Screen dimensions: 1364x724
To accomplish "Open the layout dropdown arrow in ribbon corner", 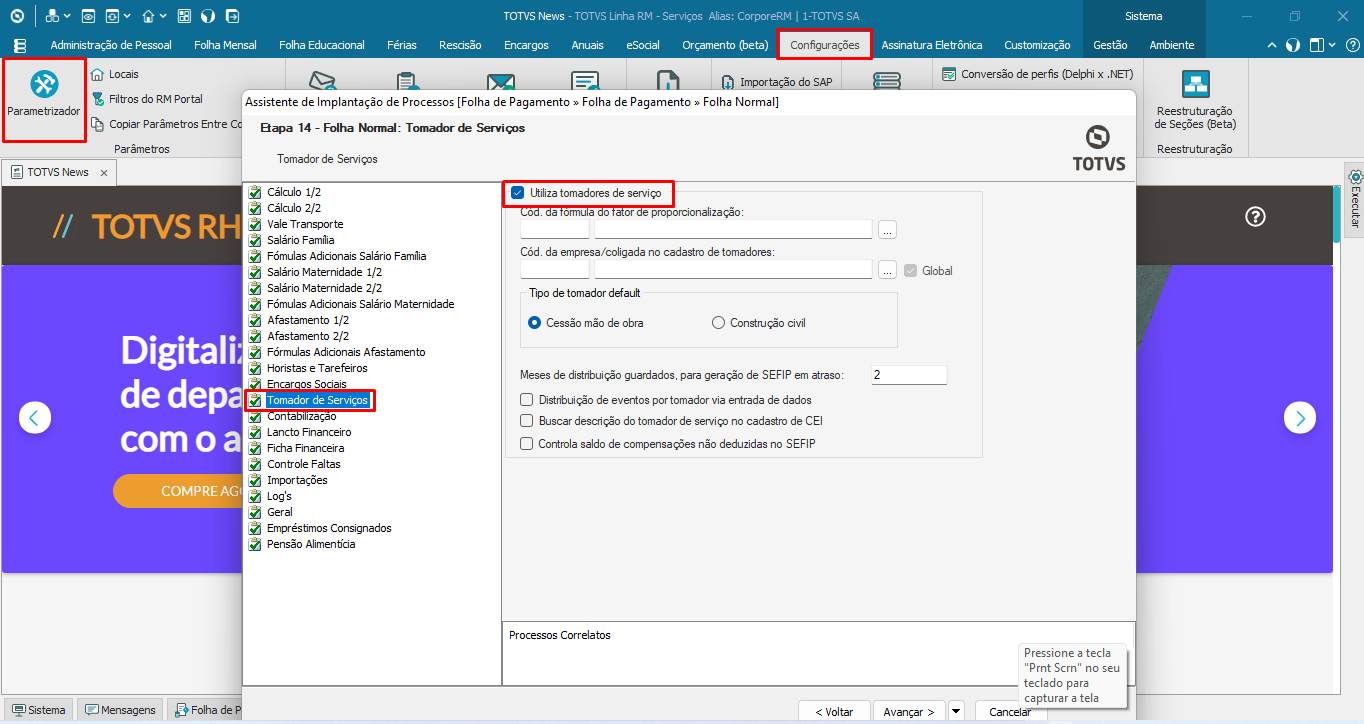I will tap(1332, 45).
